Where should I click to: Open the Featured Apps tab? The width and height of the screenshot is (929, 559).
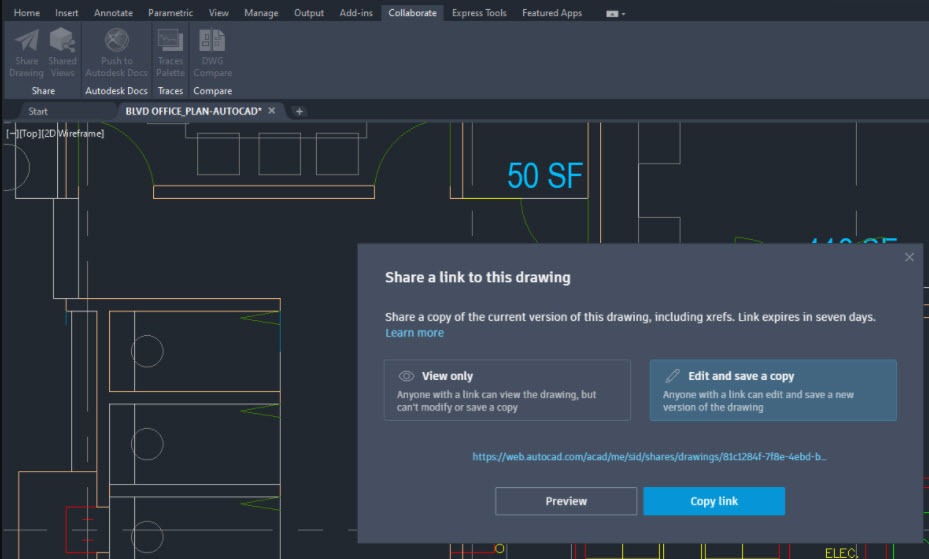pyautogui.click(x=552, y=12)
